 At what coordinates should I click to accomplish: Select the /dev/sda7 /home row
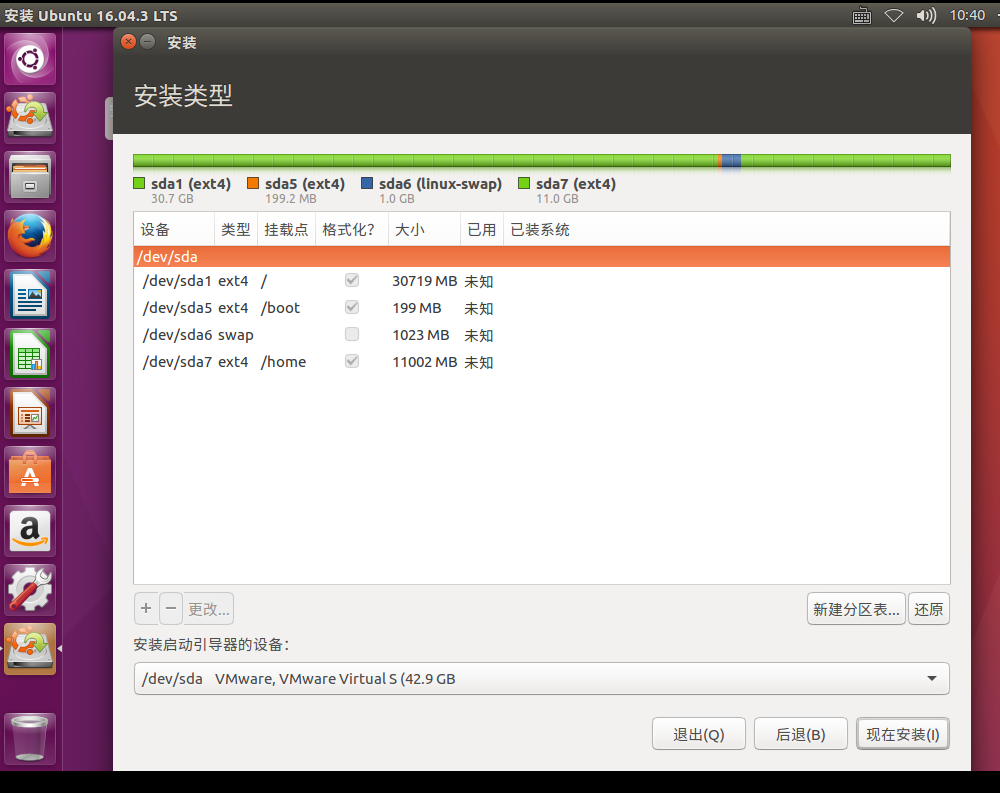[541, 362]
